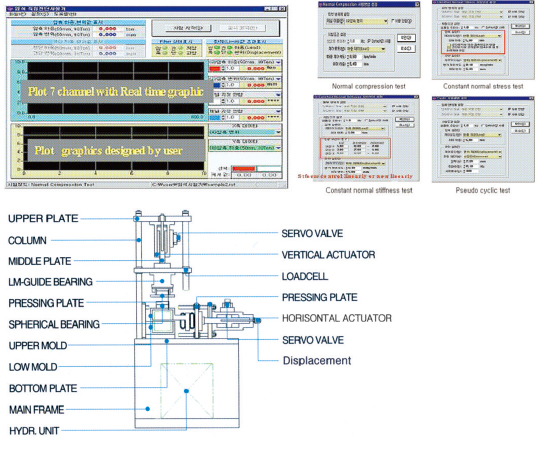The width and height of the screenshot is (555, 456).
Task: Toggle the checkbox inside red box of Constant normal stress dialog
Action: [x=449, y=46]
